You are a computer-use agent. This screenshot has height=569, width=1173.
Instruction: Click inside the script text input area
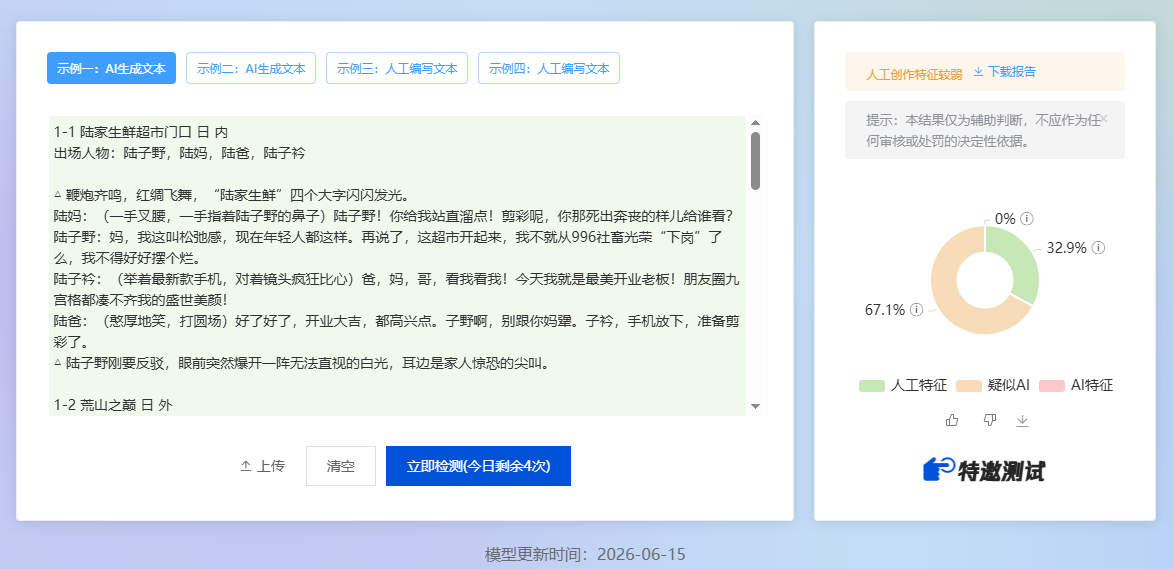pyautogui.click(x=397, y=265)
